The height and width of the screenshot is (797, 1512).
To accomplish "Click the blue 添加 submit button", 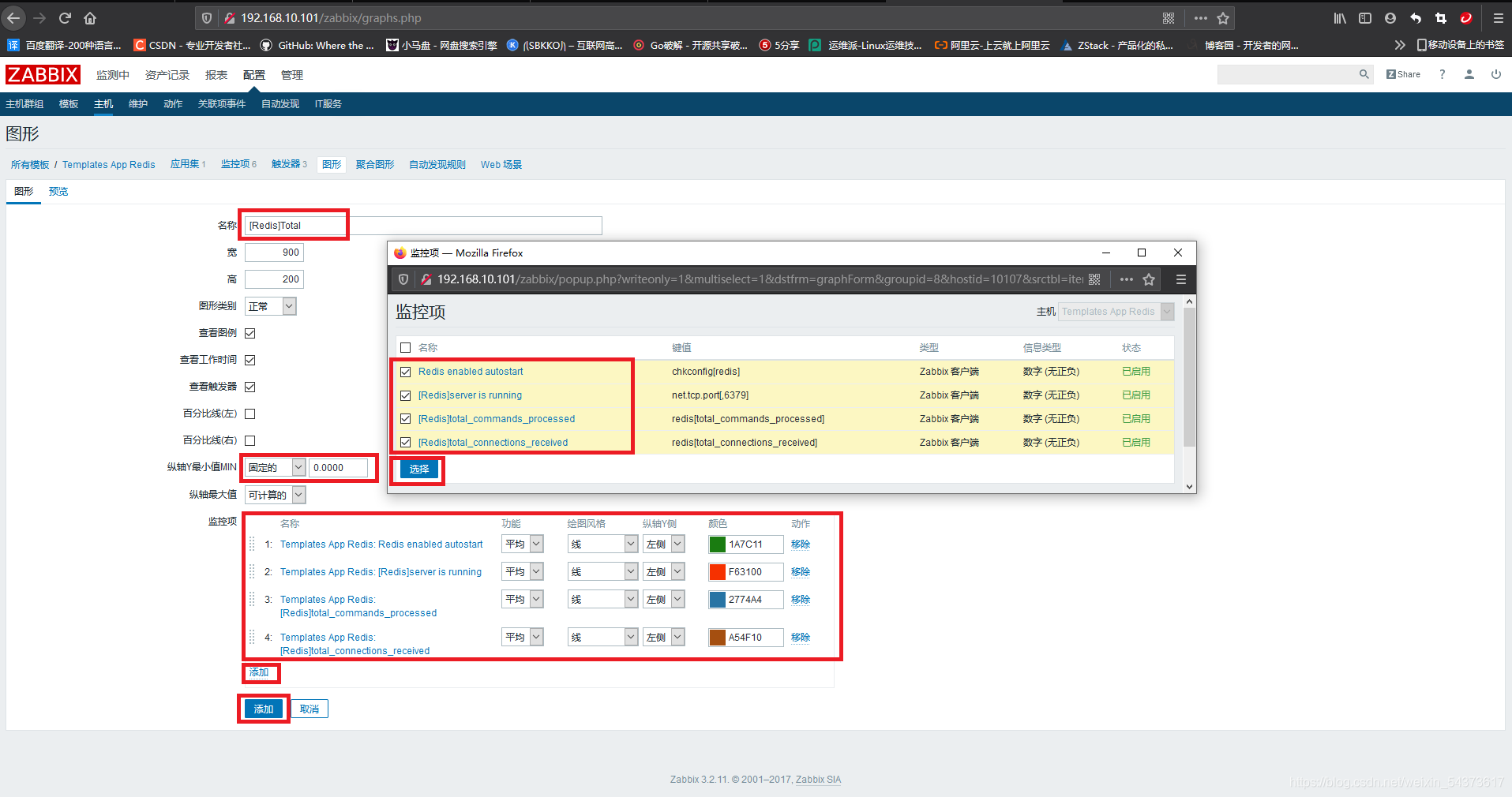I will [264, 709].
